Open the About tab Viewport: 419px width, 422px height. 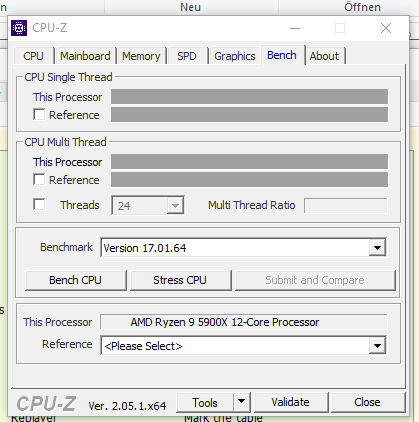[324, 56]
